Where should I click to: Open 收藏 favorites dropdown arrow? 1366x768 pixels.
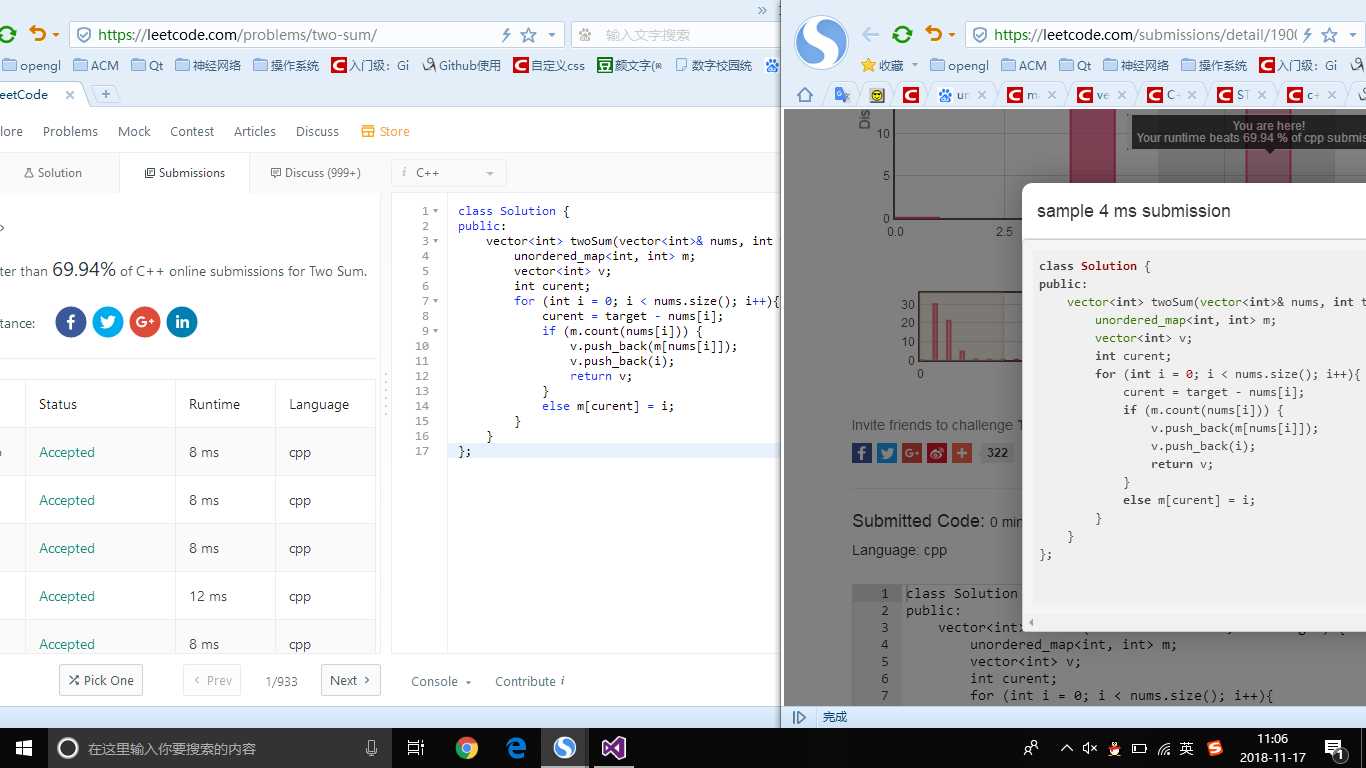pyautogui.click(x=914, y=66)
